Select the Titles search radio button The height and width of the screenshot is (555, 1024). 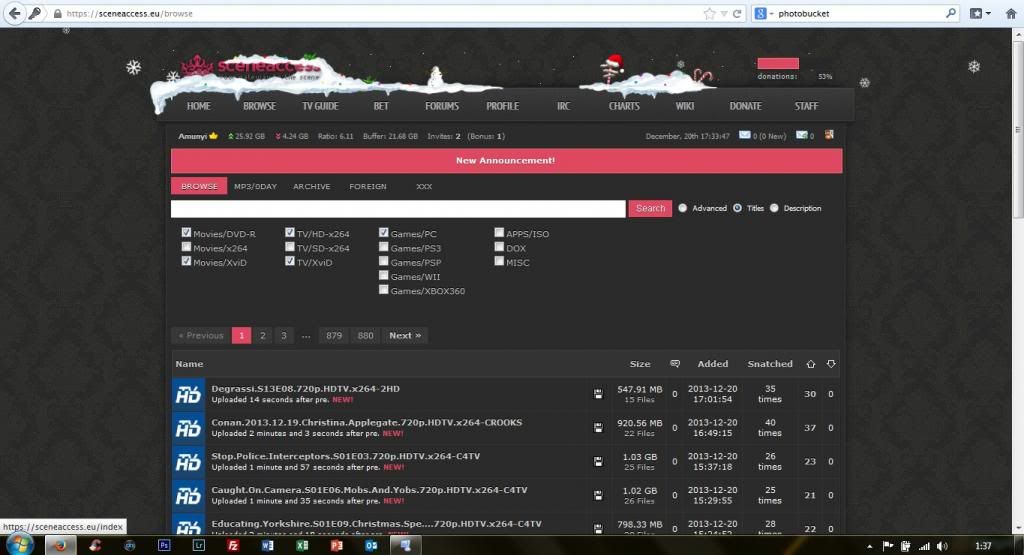tap(737, 208)
